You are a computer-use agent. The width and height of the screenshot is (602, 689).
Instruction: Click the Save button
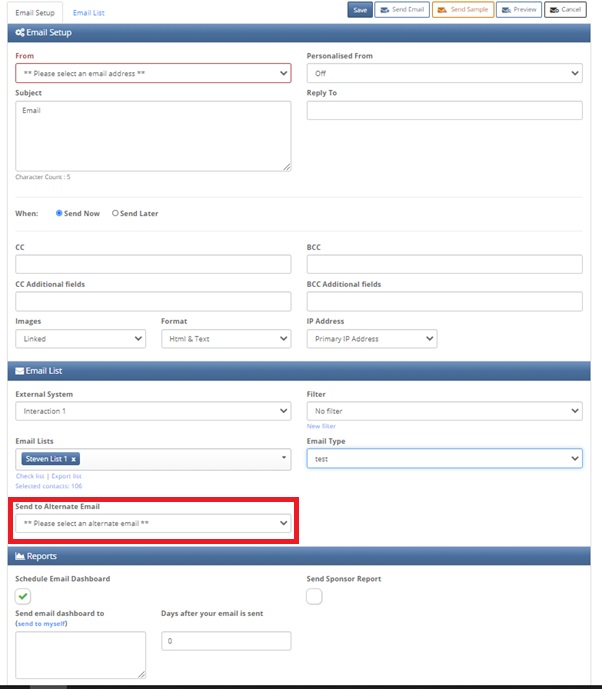point(360,10)
